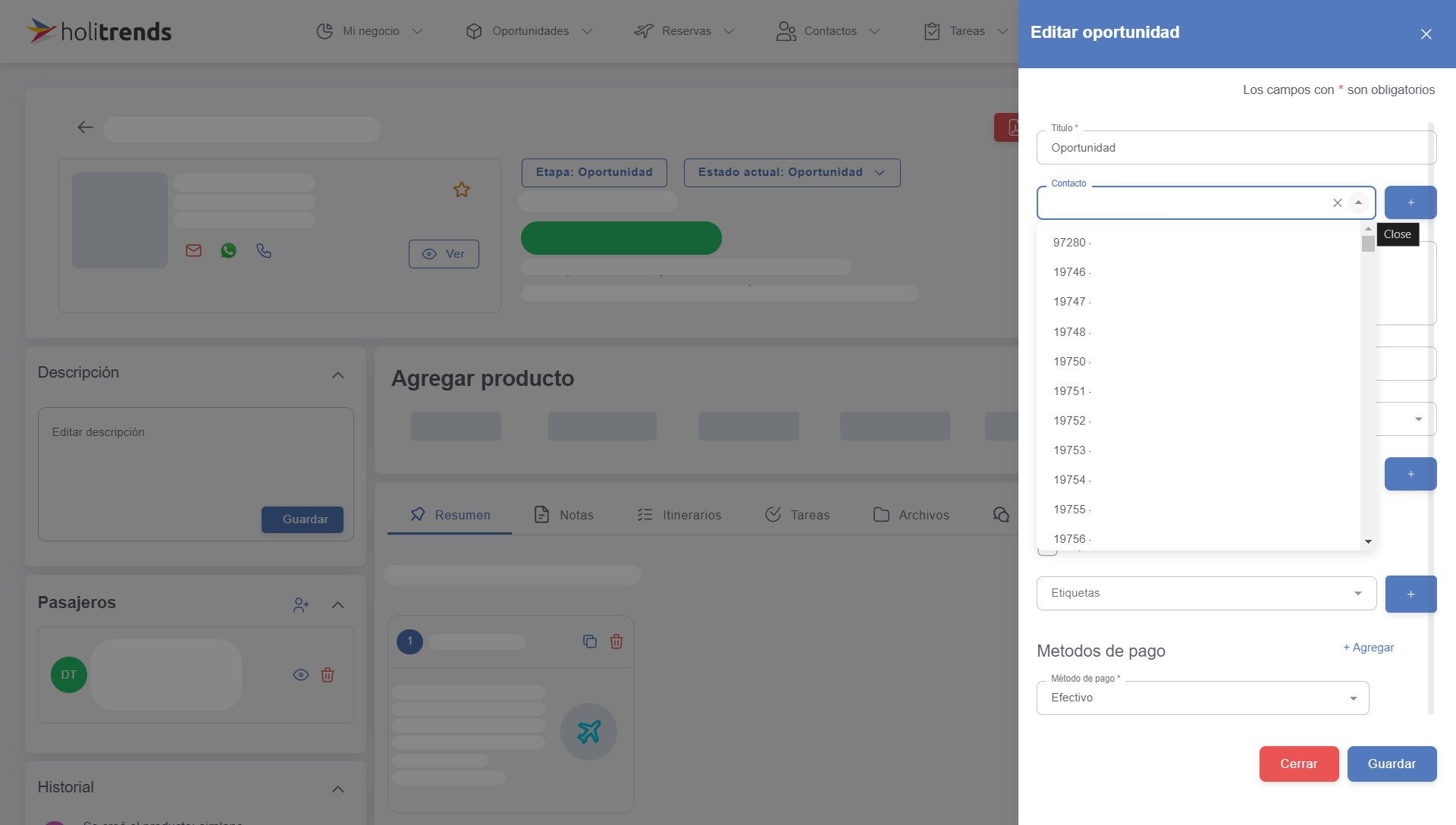Click the Reservas navigation icon

tap(645, 31)
